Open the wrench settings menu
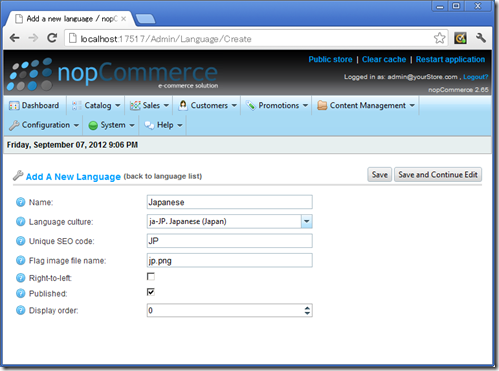The image size is (499, 371). pyautogui.click(x=481, y=38)
